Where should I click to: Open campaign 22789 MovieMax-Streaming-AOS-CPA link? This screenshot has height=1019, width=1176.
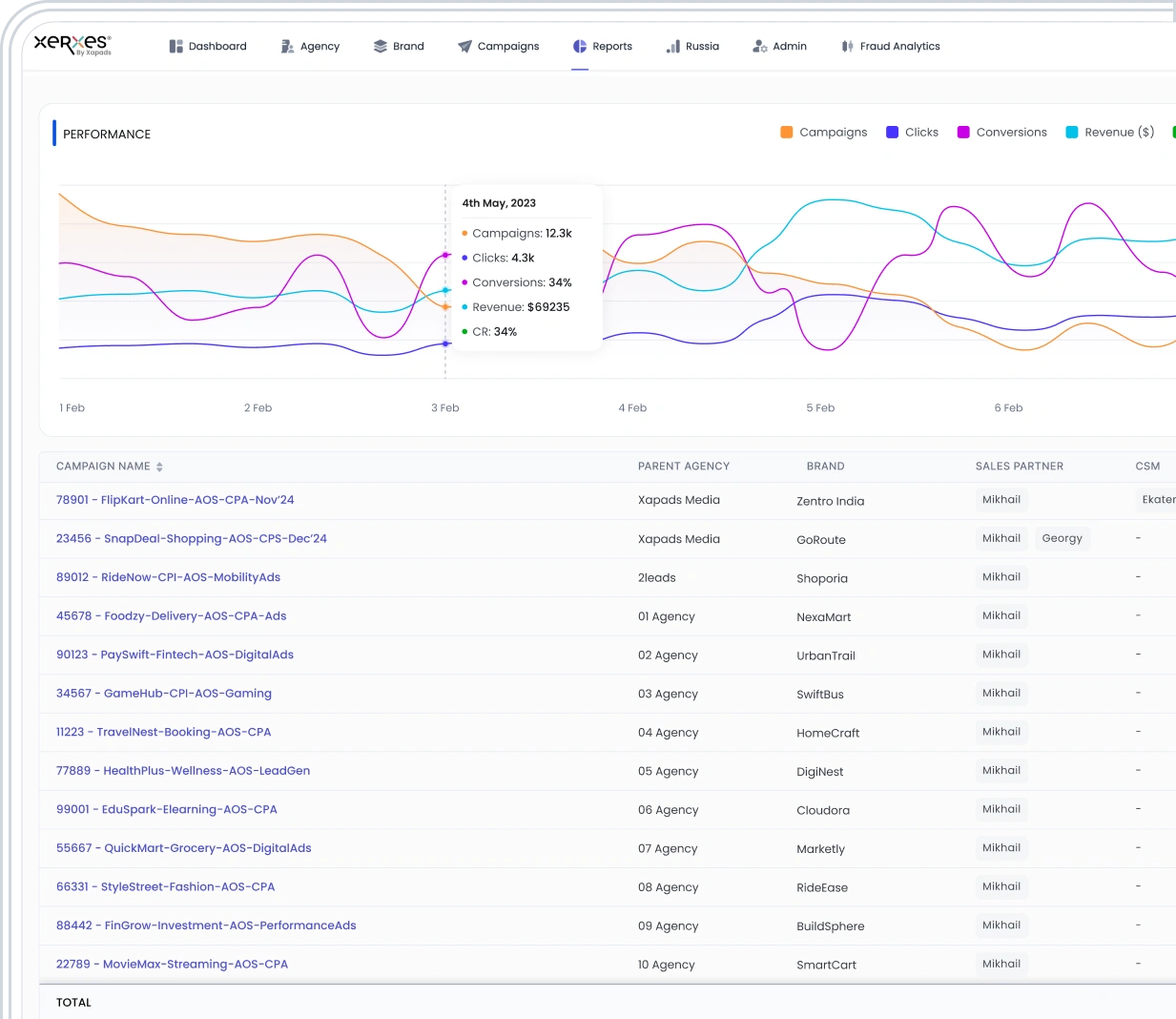[x=172, y=965]
